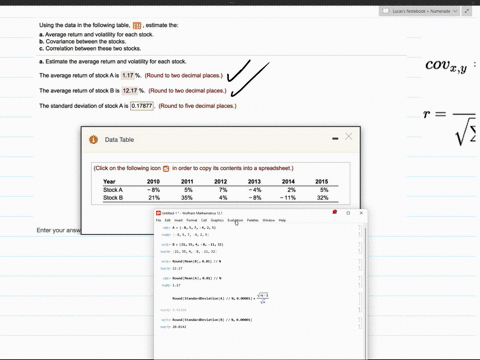This screenshot has width=480, height=360.
Task: Open the Evaluation menu in Mathematica
Action: point(235,220)
